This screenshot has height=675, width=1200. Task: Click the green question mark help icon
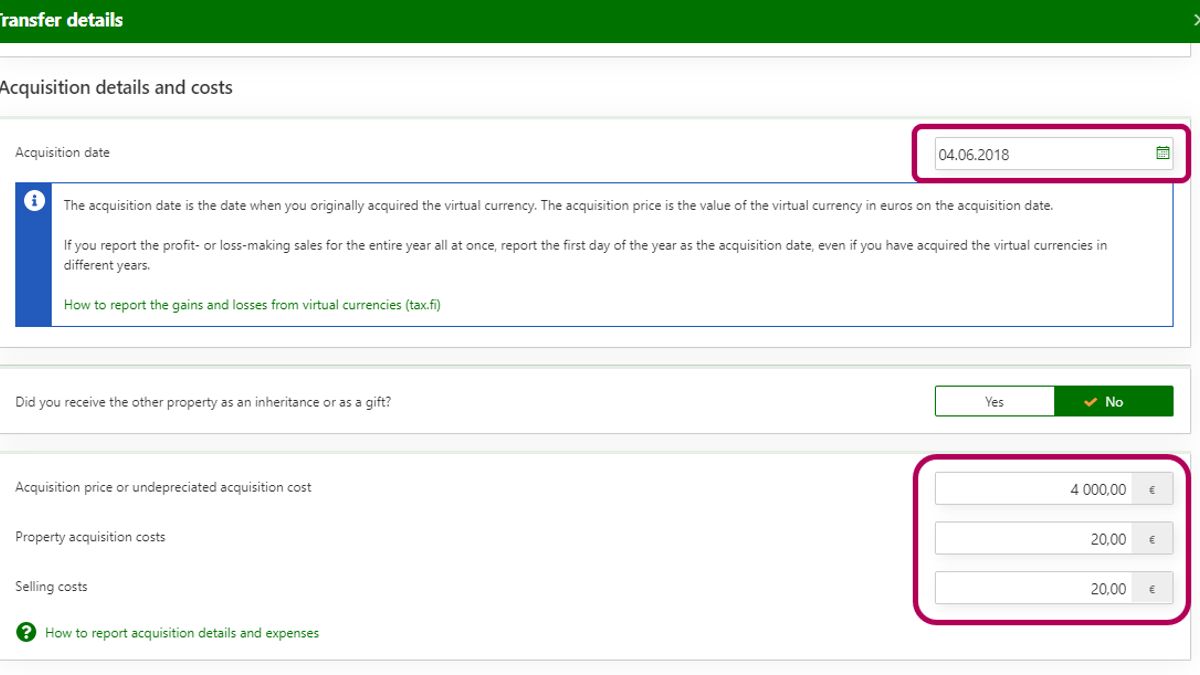point(26,632)
